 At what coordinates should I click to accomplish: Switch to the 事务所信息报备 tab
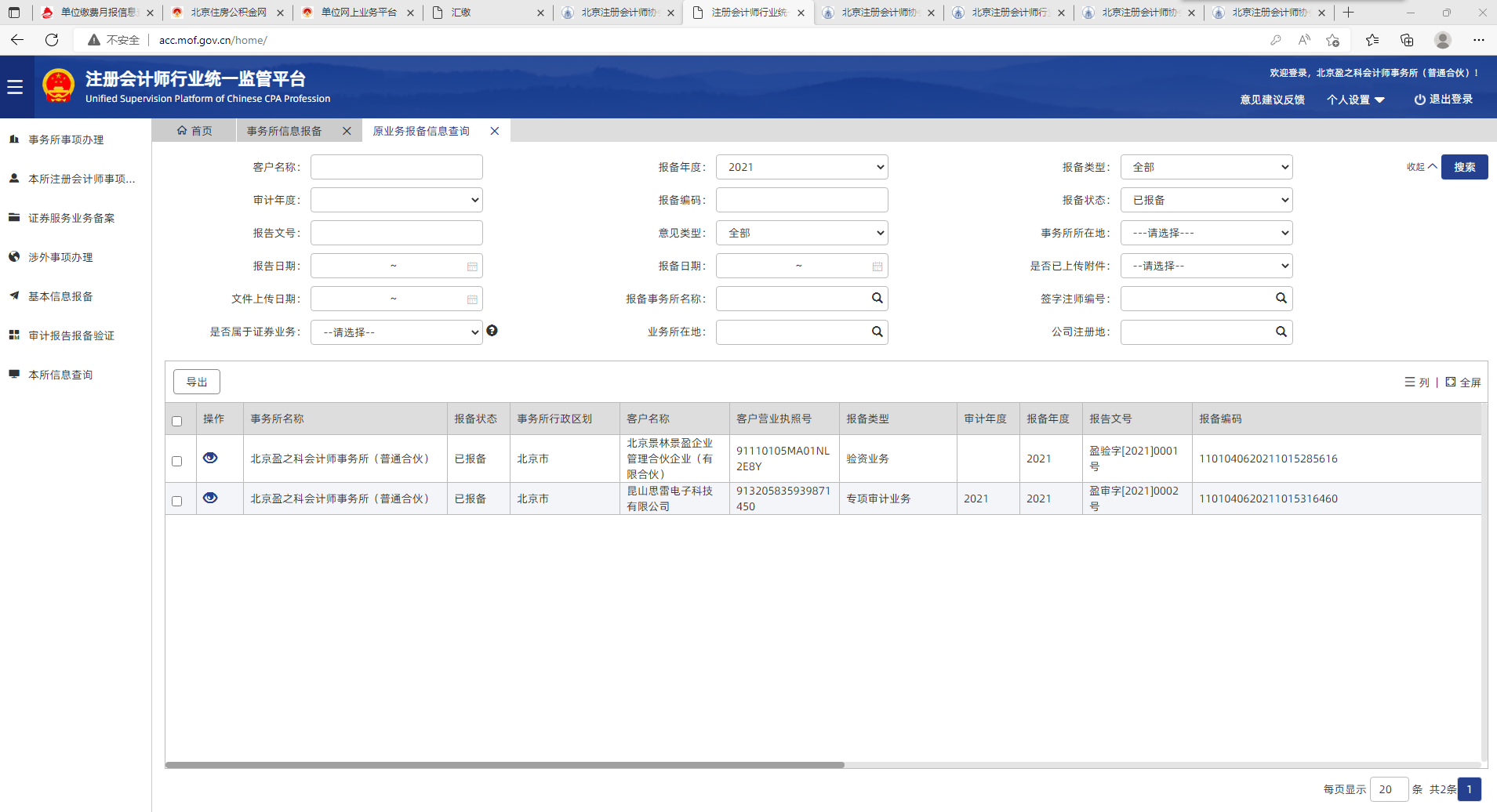(x=285, y=131)
